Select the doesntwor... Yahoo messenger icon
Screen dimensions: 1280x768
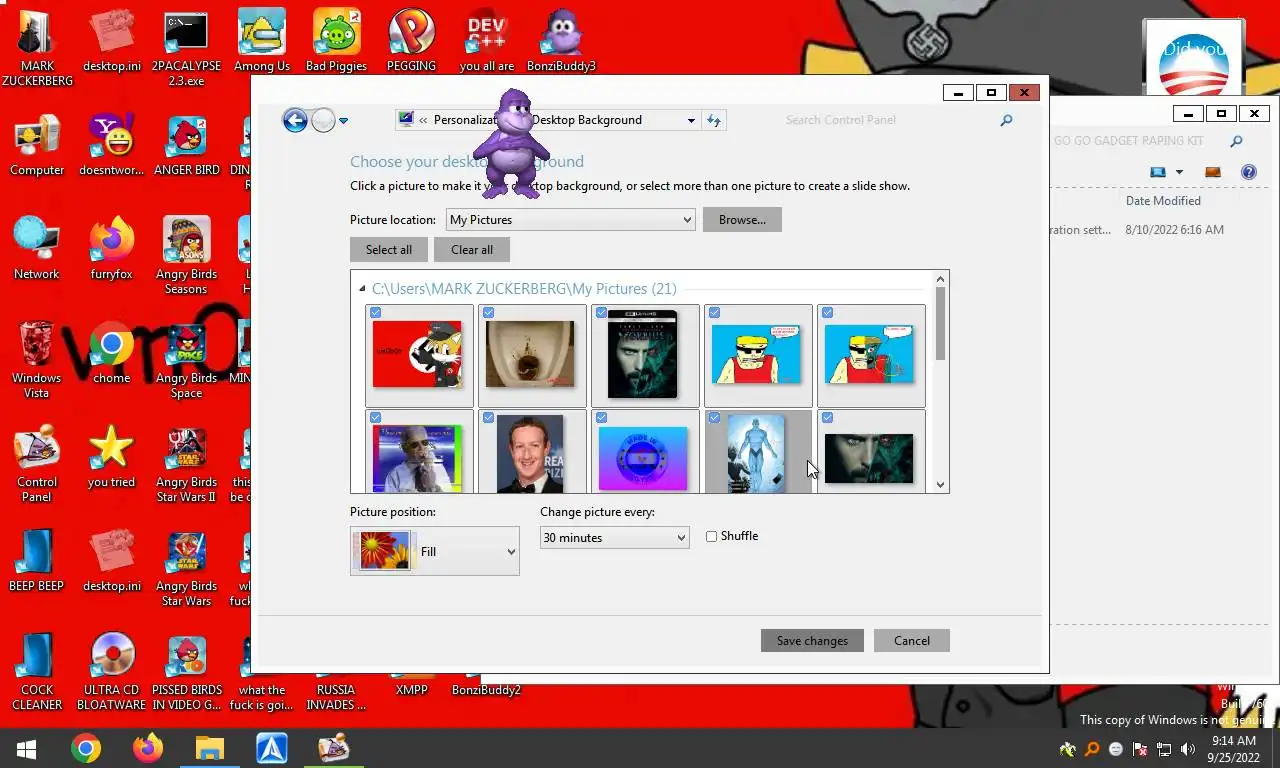tap(111, 145)
